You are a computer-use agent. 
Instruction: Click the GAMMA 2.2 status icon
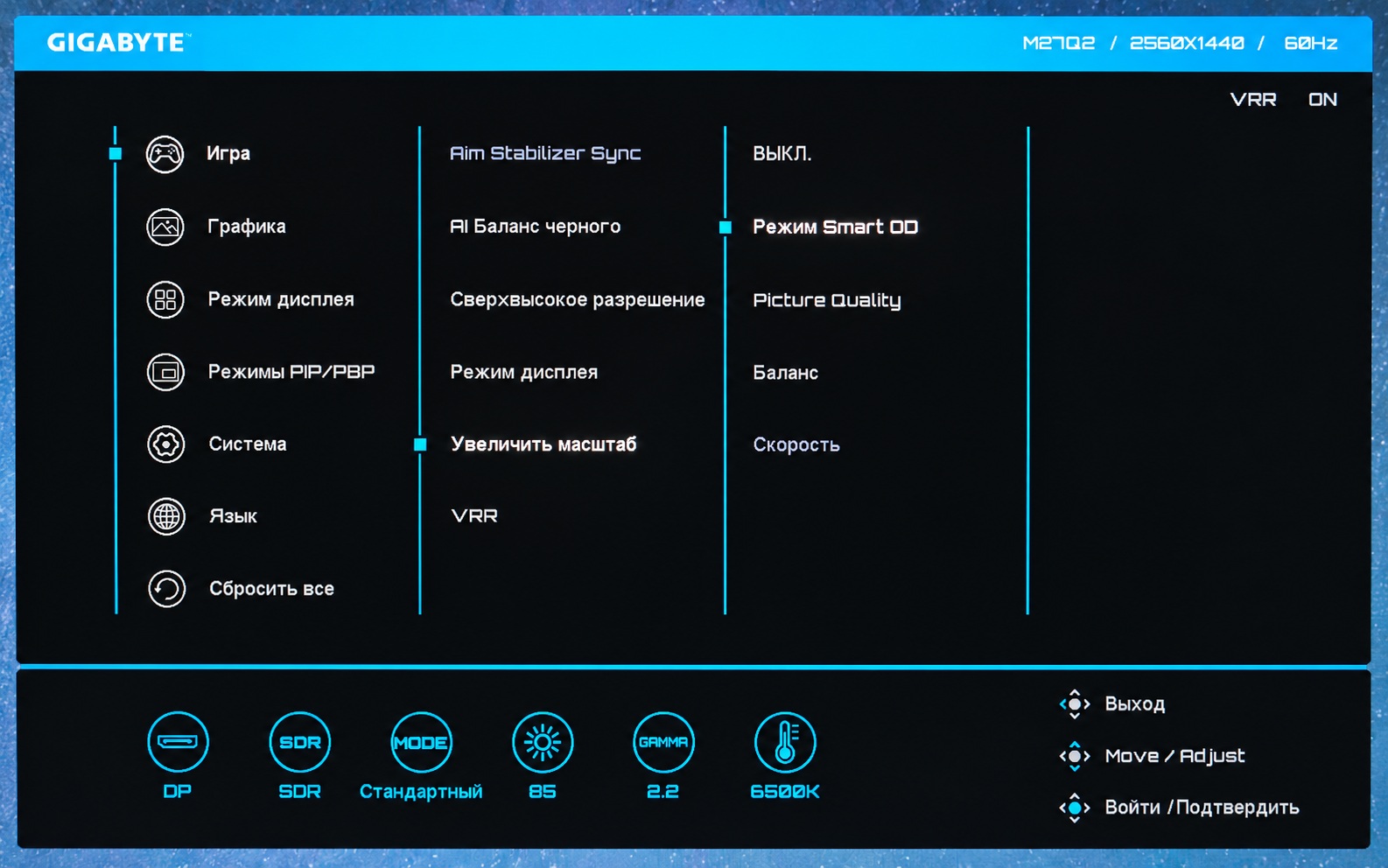(x=663, y=742)
